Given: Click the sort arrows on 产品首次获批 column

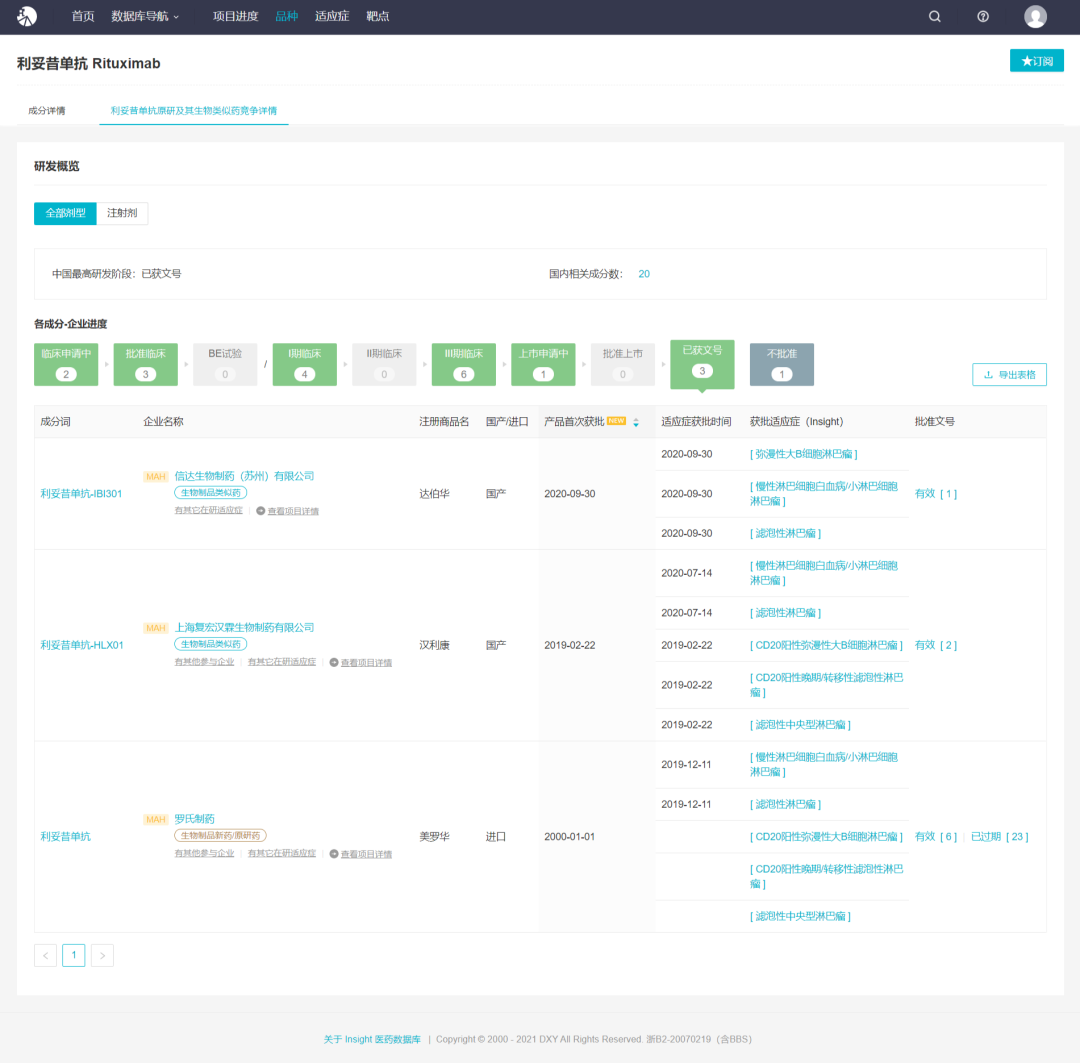Looking at the screenshot, I should tap(636, 422).
